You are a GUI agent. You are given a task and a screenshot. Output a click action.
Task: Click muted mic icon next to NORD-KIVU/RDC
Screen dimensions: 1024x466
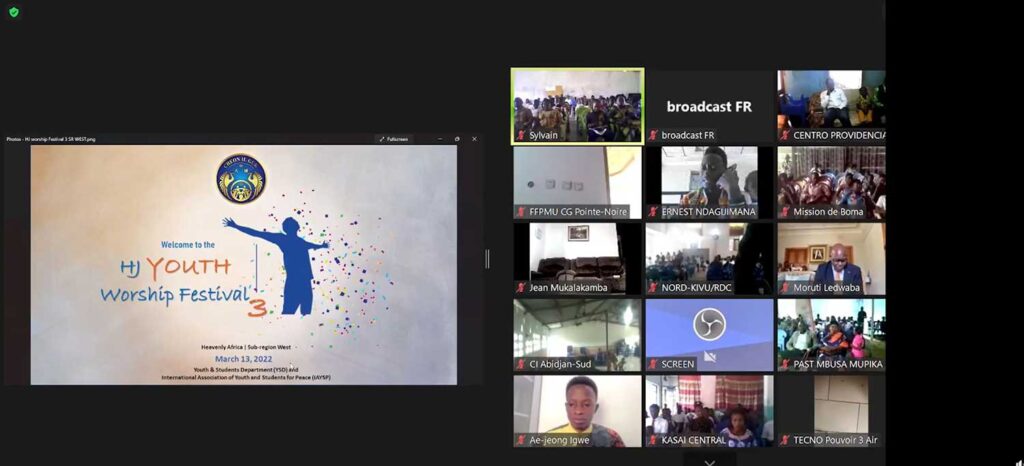tap(653, 288)
